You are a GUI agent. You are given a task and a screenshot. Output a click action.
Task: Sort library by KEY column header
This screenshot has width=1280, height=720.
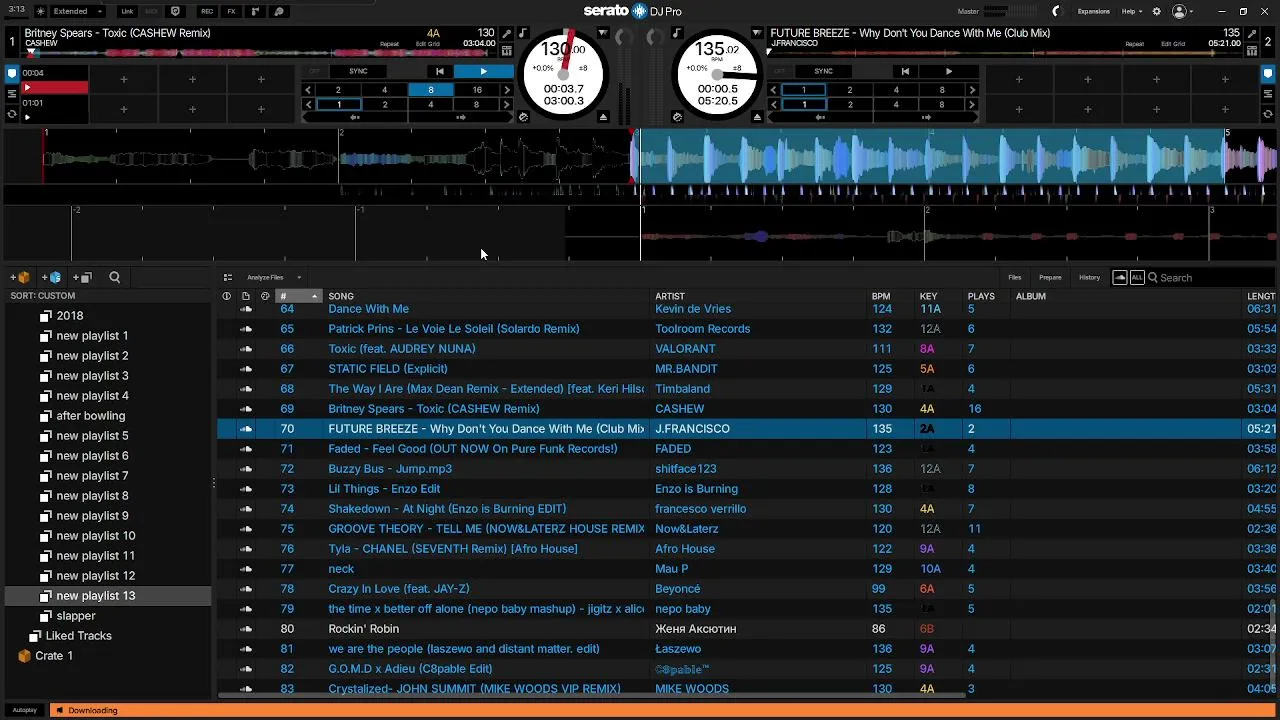pos(928,296)
